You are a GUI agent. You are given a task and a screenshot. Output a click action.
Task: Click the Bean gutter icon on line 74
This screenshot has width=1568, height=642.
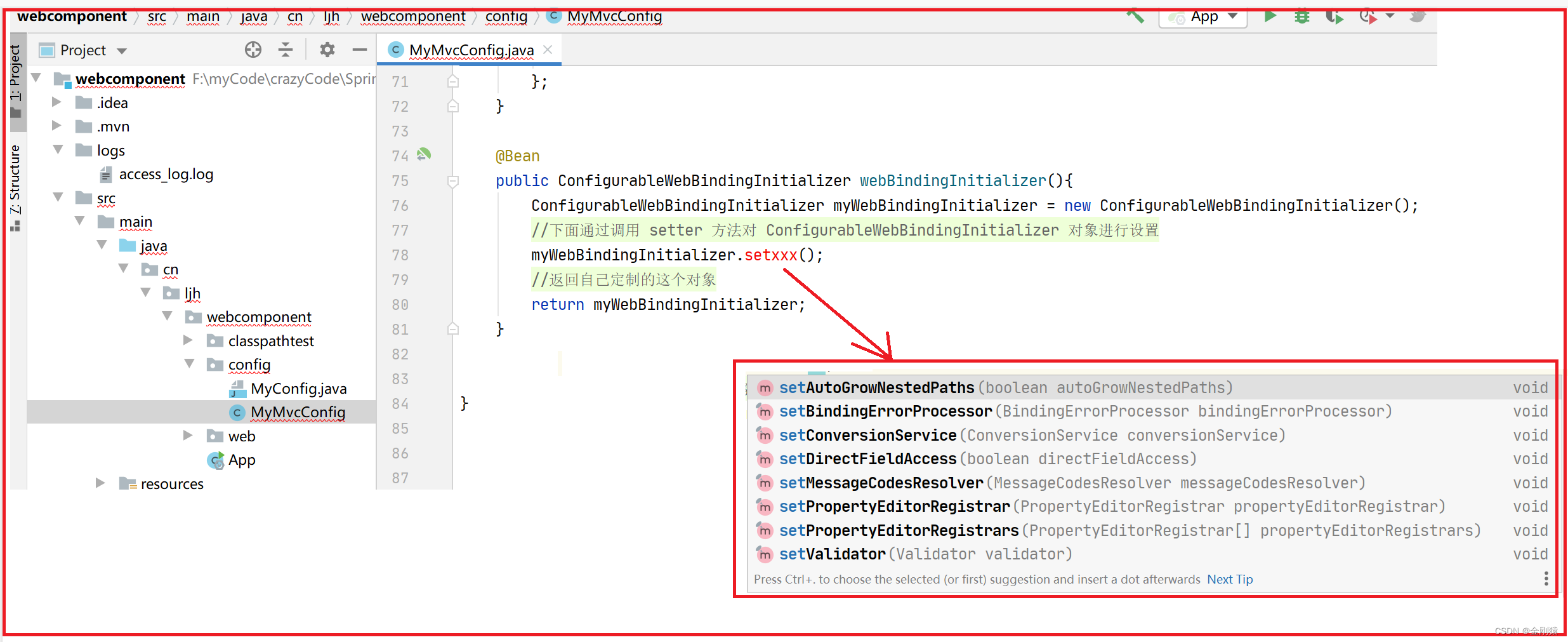424,154
